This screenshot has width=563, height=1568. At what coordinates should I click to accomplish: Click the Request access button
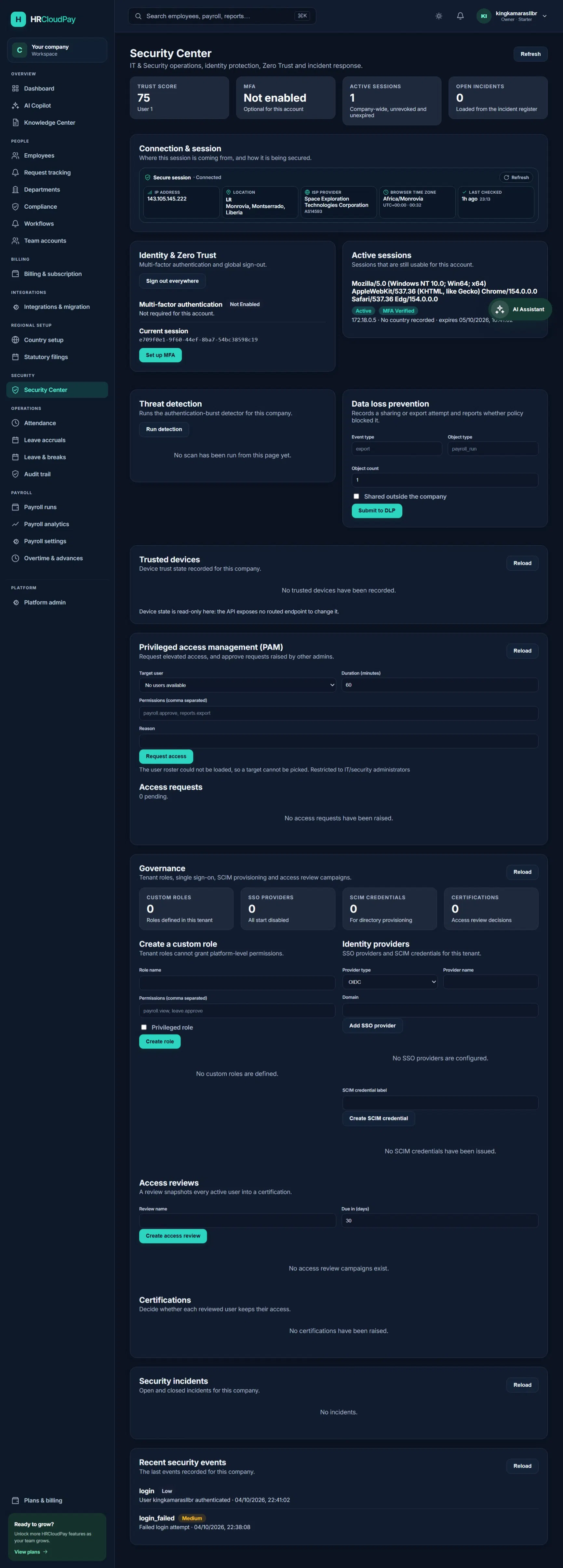pyautogui.click(x=166, y=756)
